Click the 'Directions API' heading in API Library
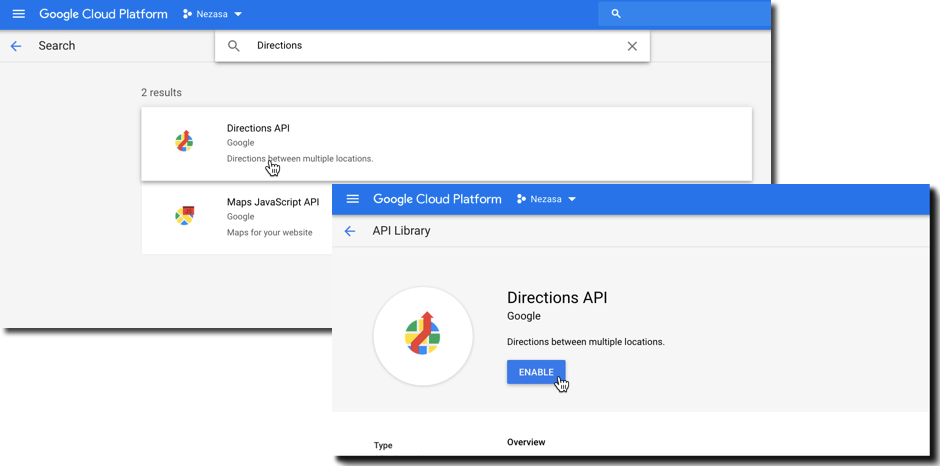This screenshot has width=940, height=466. pyautogui.click(x=558, y=297)
